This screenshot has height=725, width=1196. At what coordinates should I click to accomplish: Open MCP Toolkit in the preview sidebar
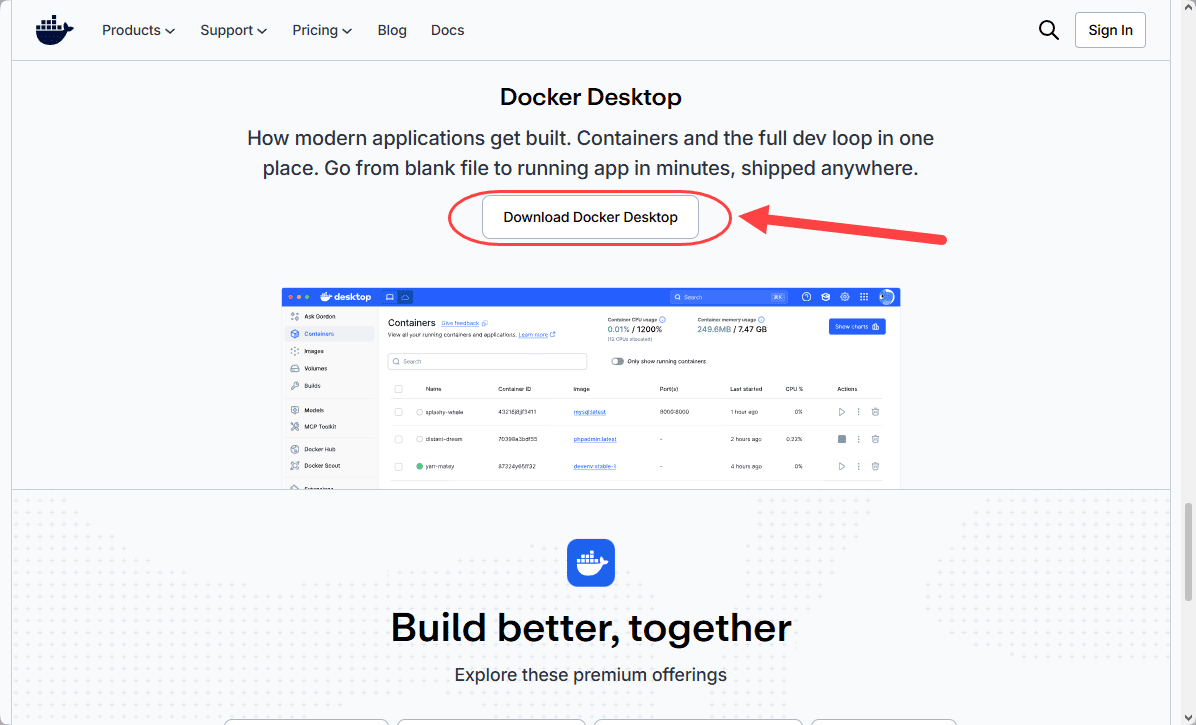(x=313, y=427)
